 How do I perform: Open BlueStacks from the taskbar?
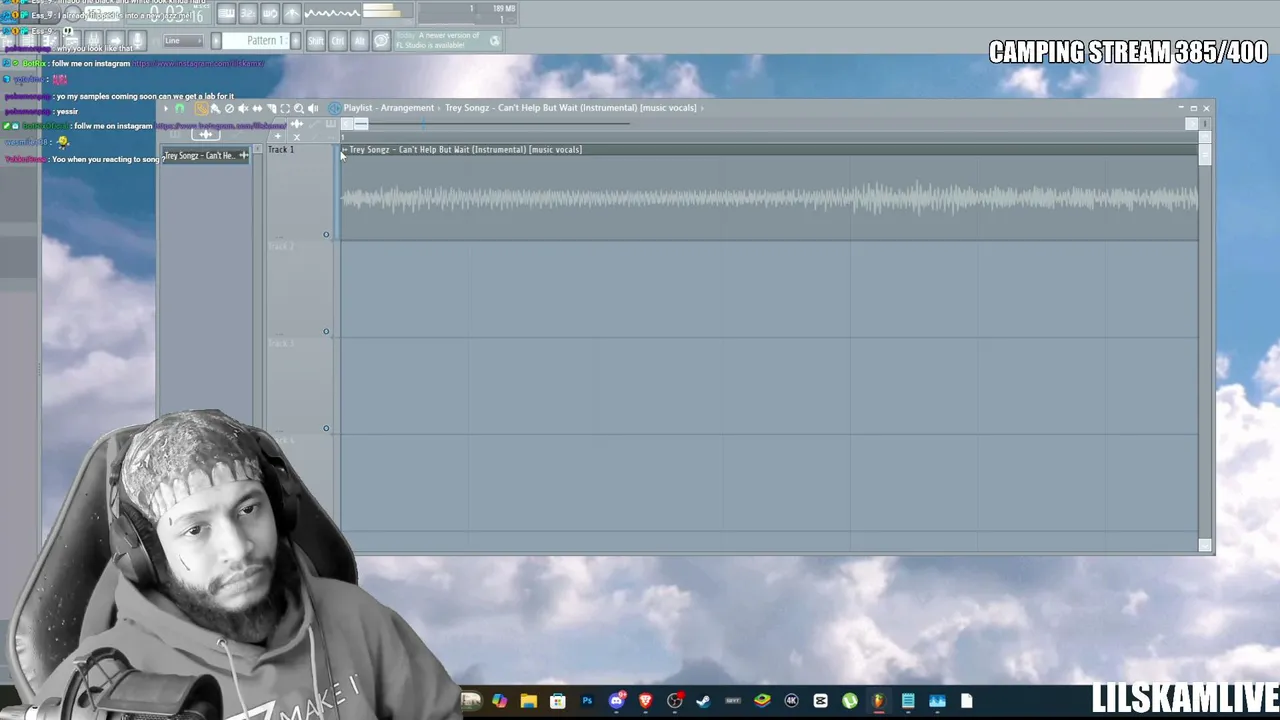click(x=762, y=701)
